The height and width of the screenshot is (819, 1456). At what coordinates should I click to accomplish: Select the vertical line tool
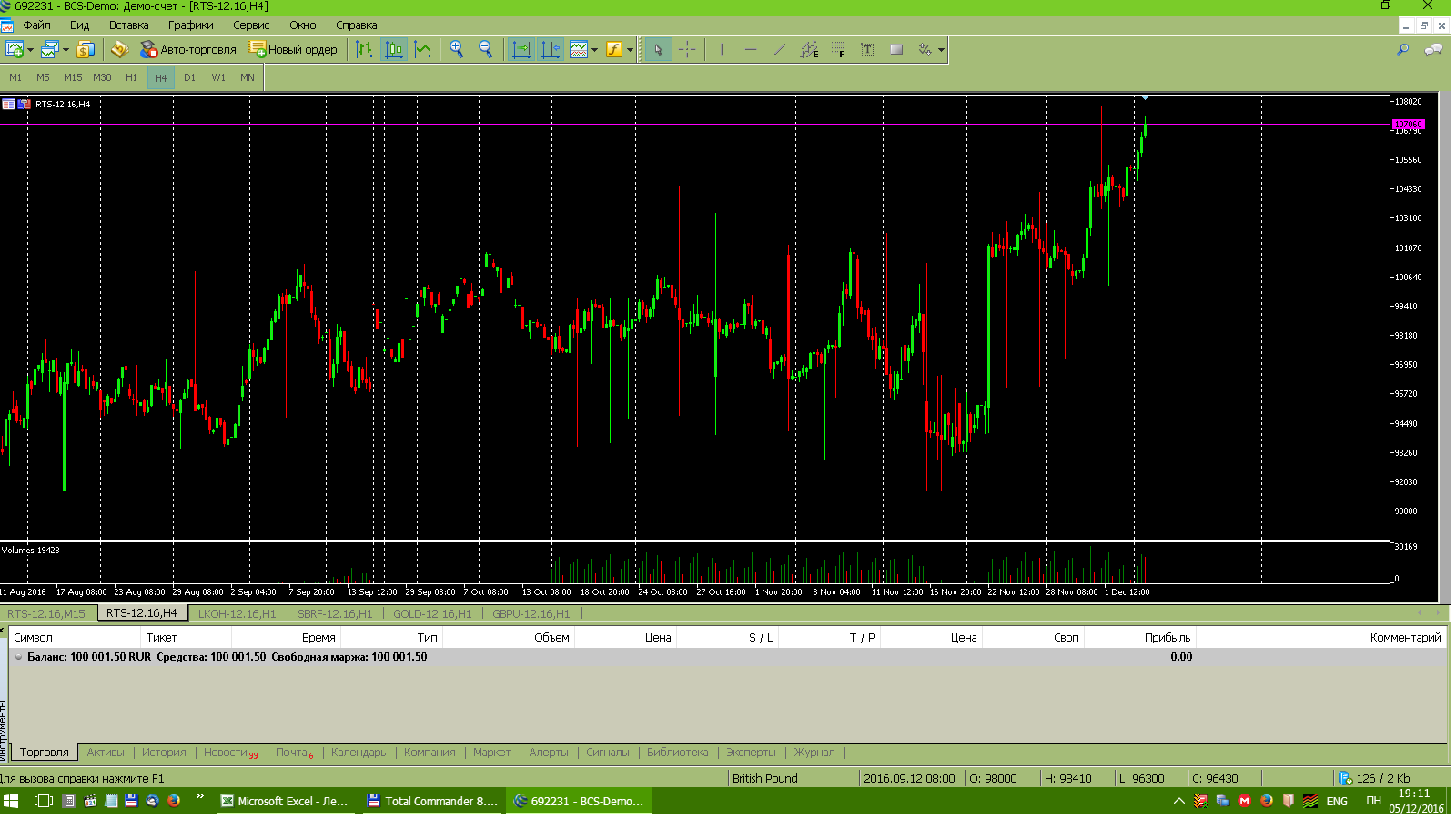point(722,49)
